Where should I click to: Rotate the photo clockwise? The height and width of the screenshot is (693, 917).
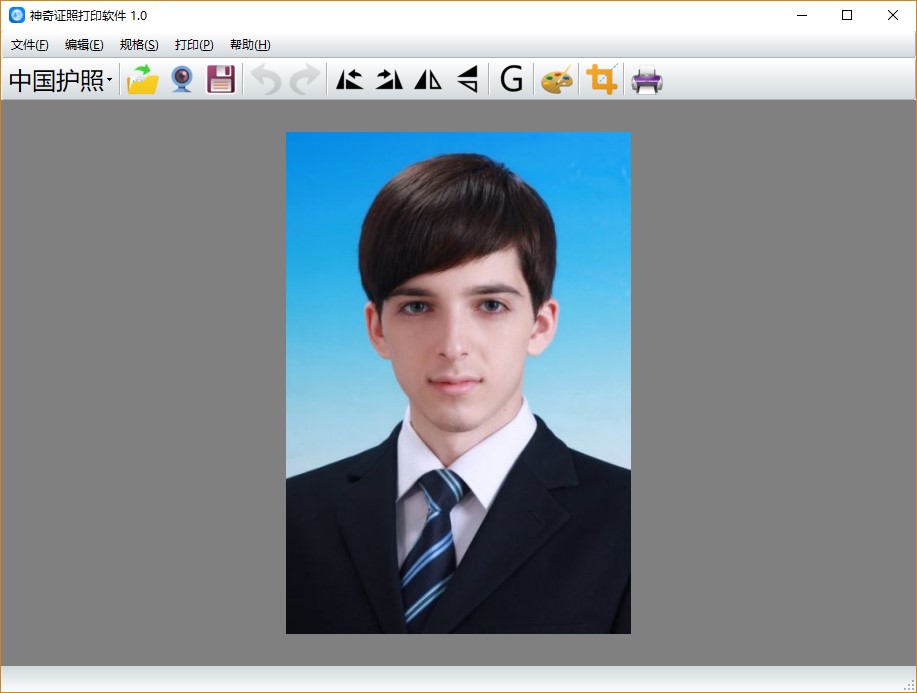click(388, 78)
